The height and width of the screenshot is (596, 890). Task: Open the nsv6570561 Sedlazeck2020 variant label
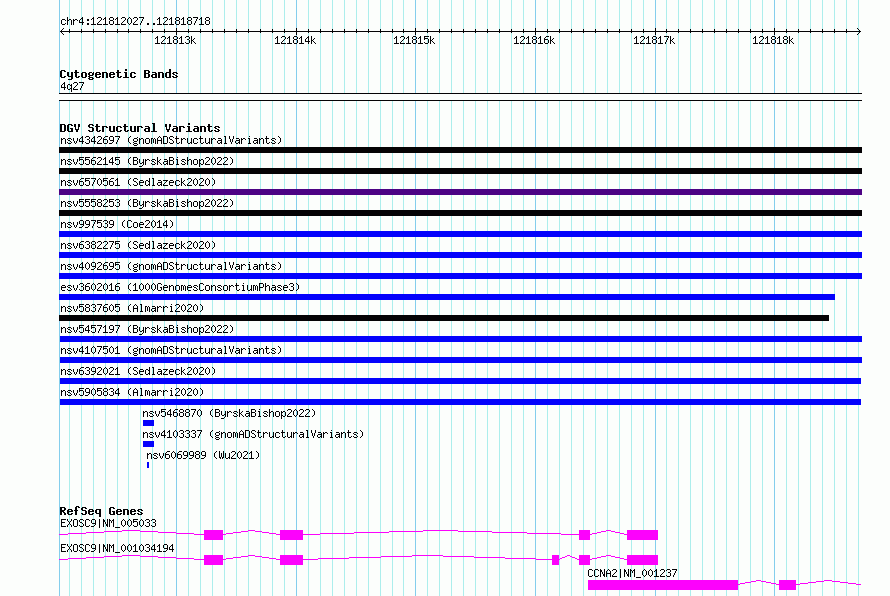138,182
